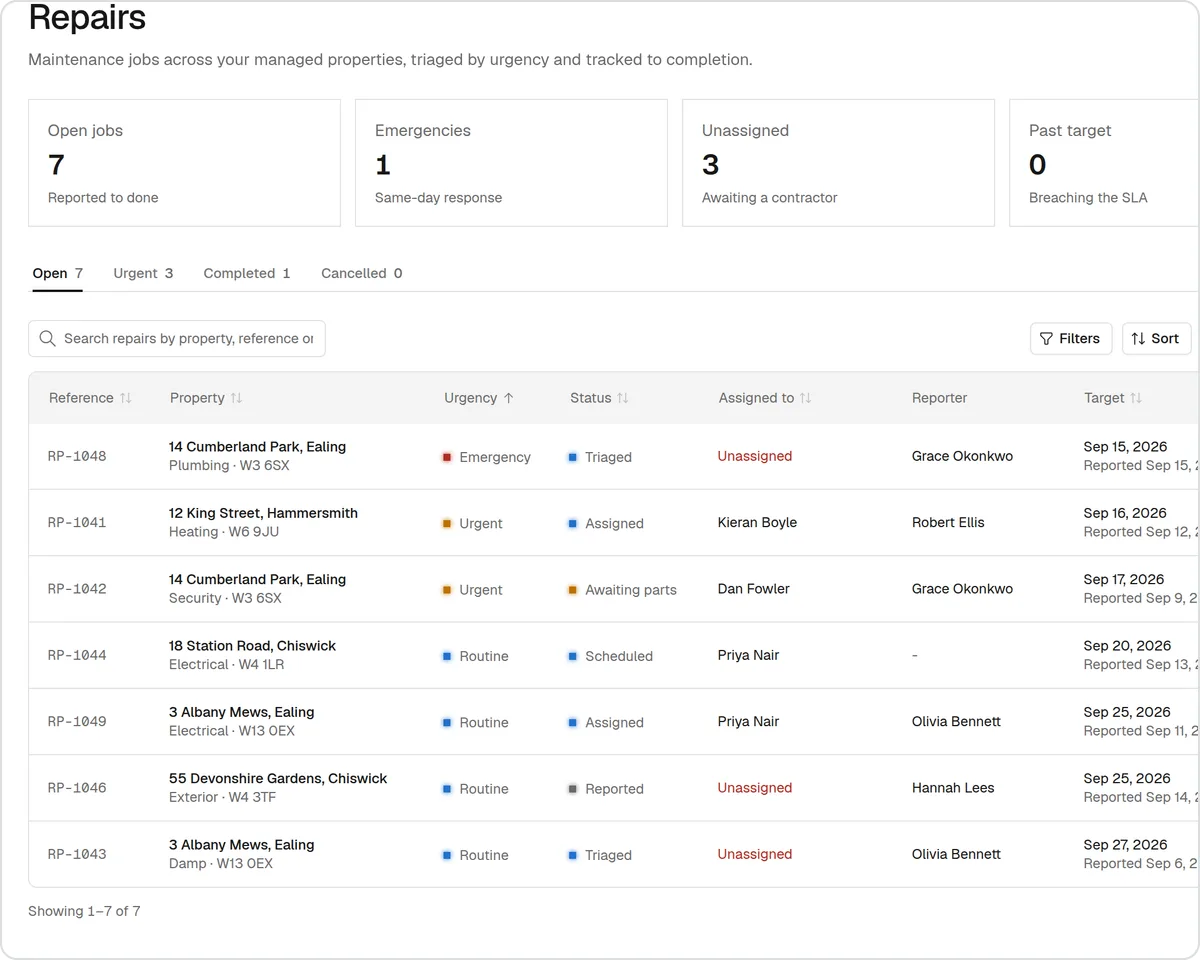The image size is (1200, 960).
Task: Click the Open jobs summary card
Action: point(184,163)
